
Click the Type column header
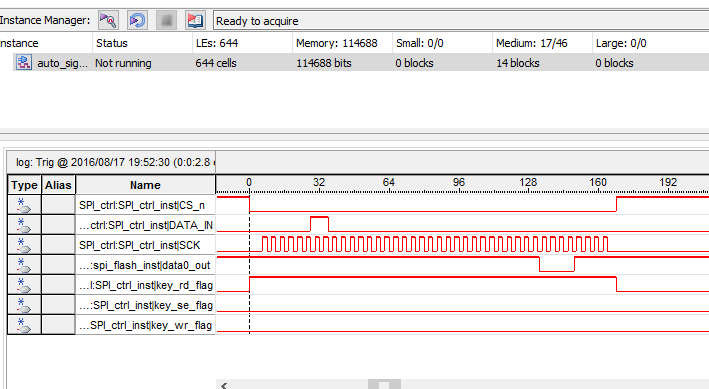tap(24, 185)
